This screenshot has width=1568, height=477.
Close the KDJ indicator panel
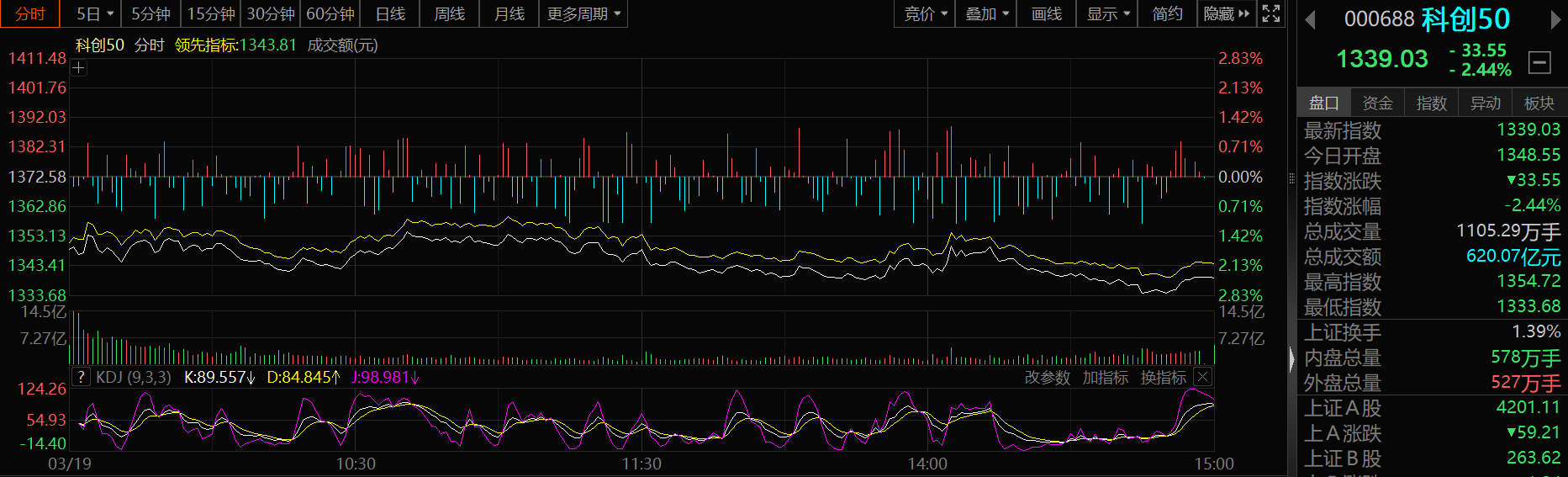(1203, 377)
